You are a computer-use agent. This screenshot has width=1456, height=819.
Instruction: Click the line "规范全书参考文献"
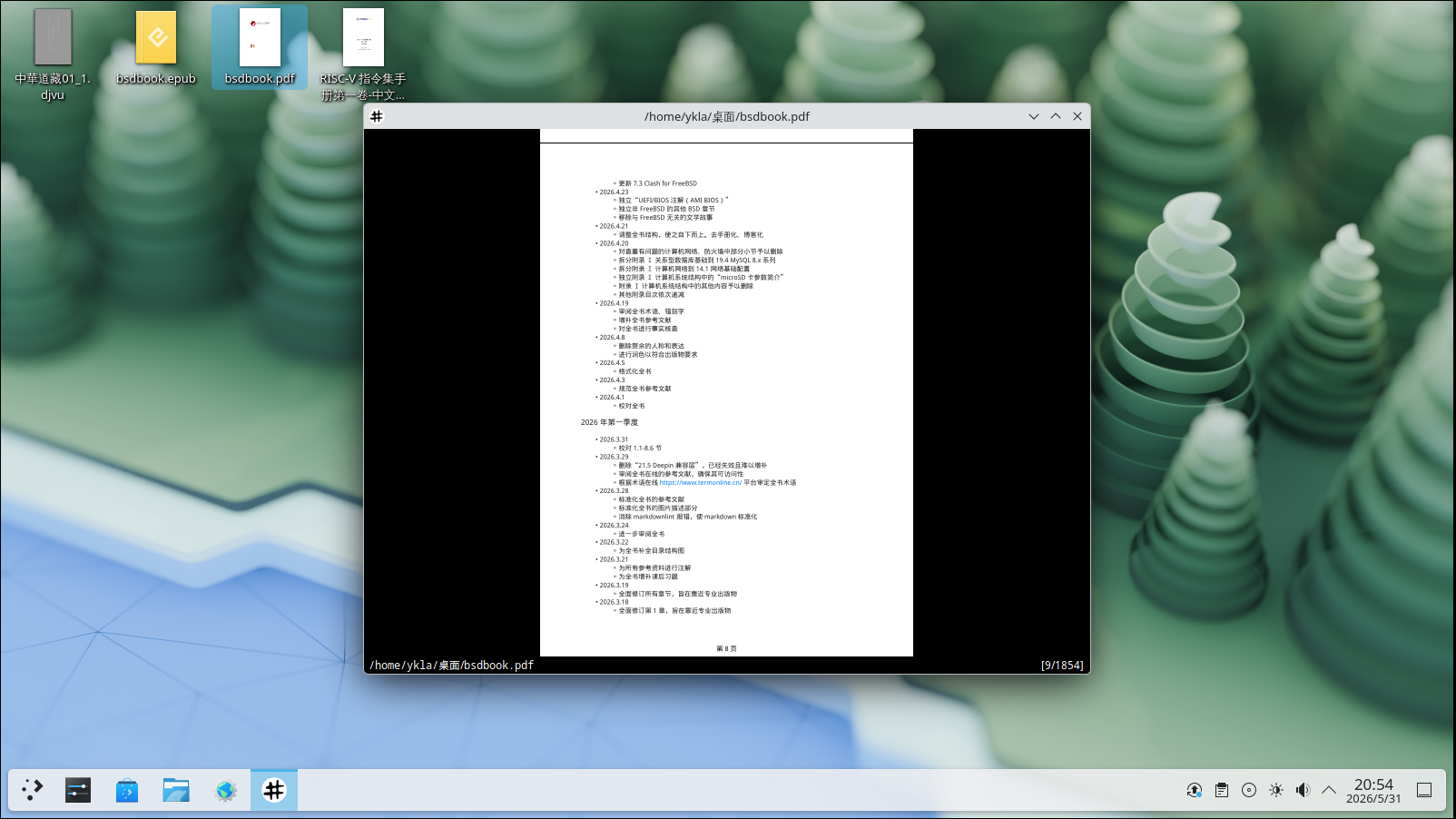tap(644, 389)
